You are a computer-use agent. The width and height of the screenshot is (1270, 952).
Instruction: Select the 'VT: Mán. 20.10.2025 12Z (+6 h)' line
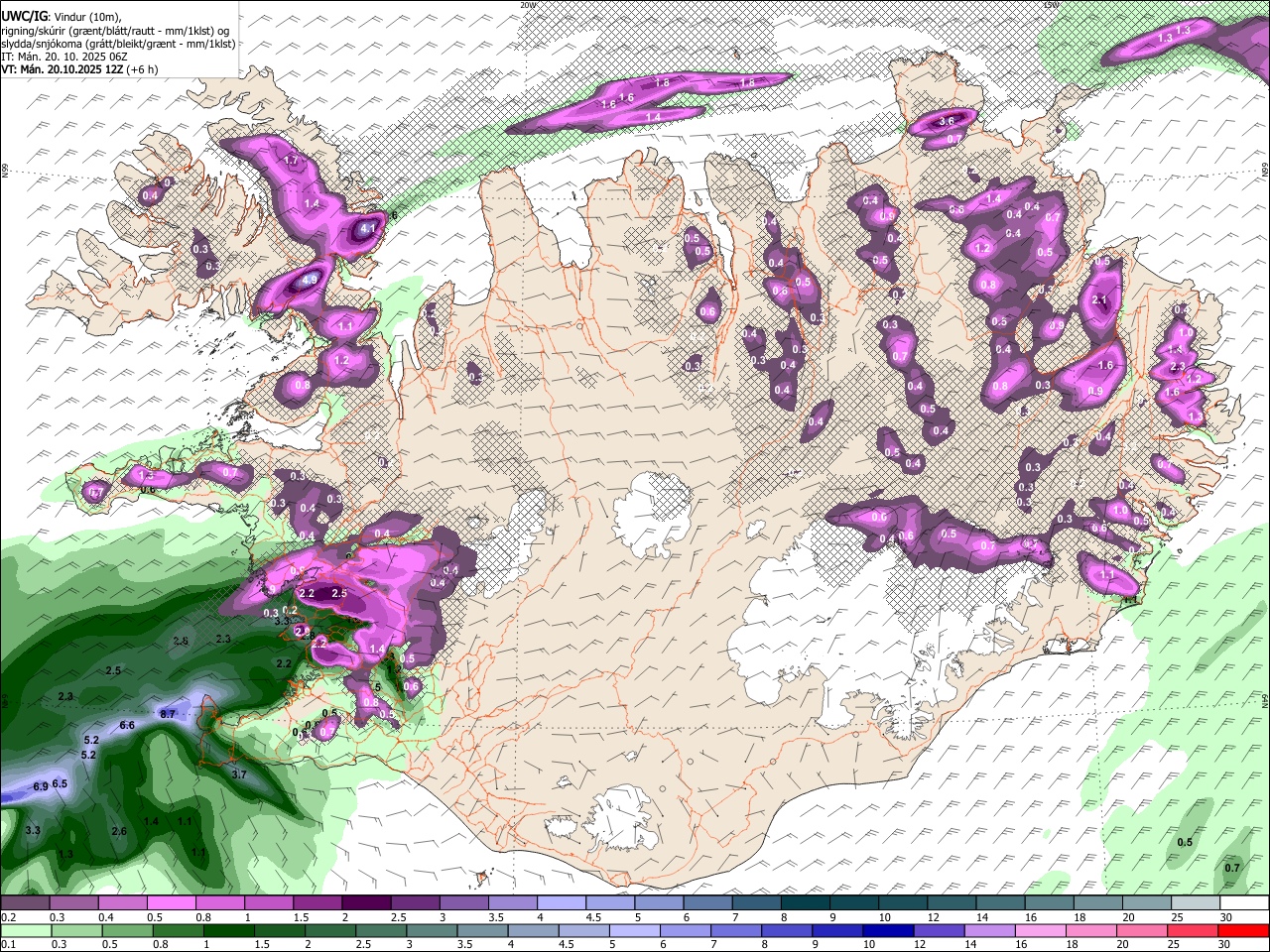pos(79,70)
